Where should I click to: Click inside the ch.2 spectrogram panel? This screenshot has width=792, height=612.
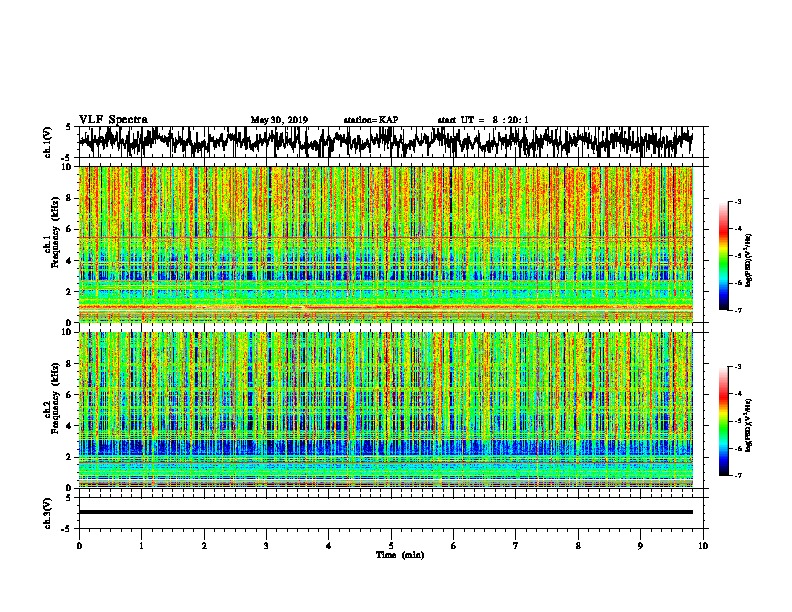pos(385,410)
